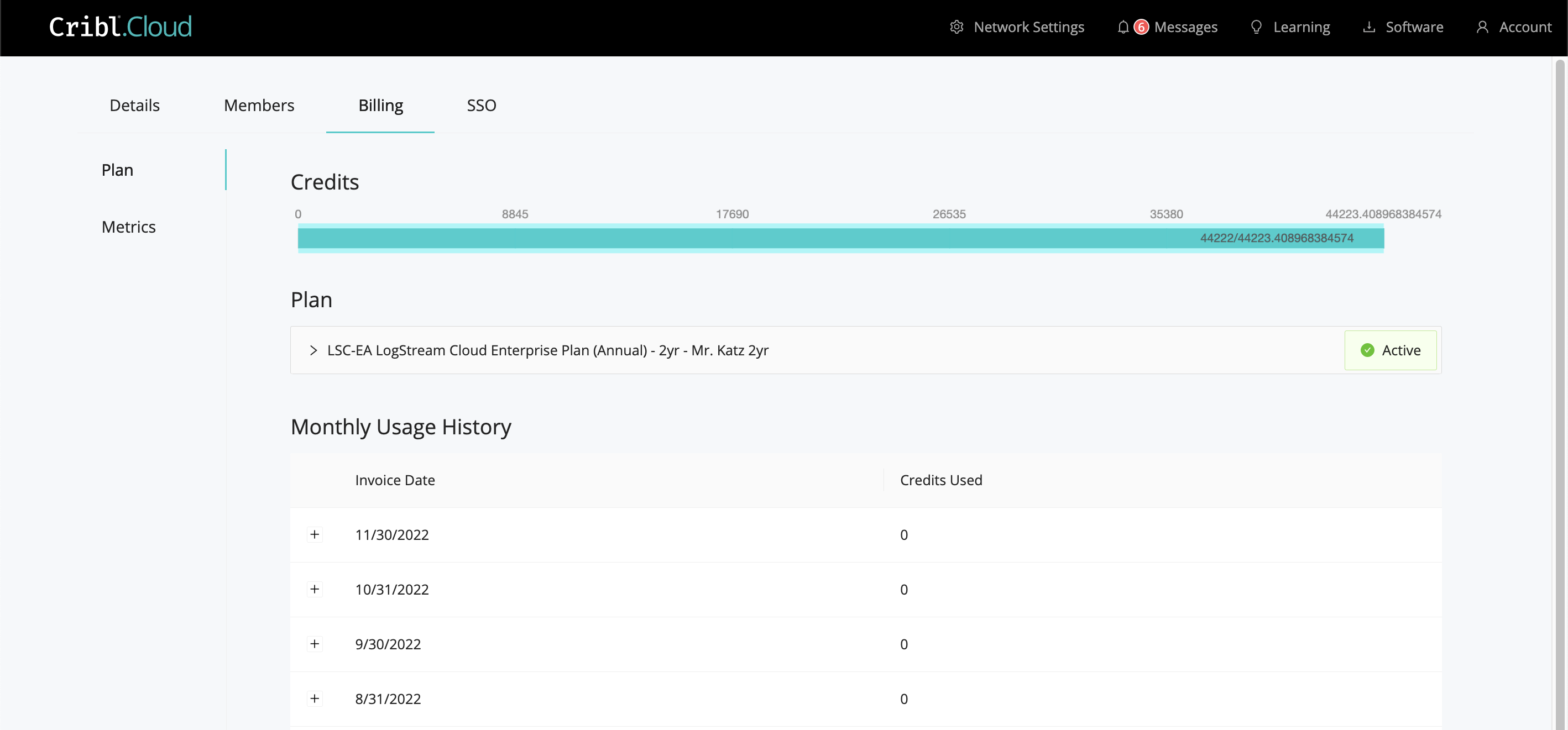
Task: Click the red 6 notification badge
Action: point(1141,28)
